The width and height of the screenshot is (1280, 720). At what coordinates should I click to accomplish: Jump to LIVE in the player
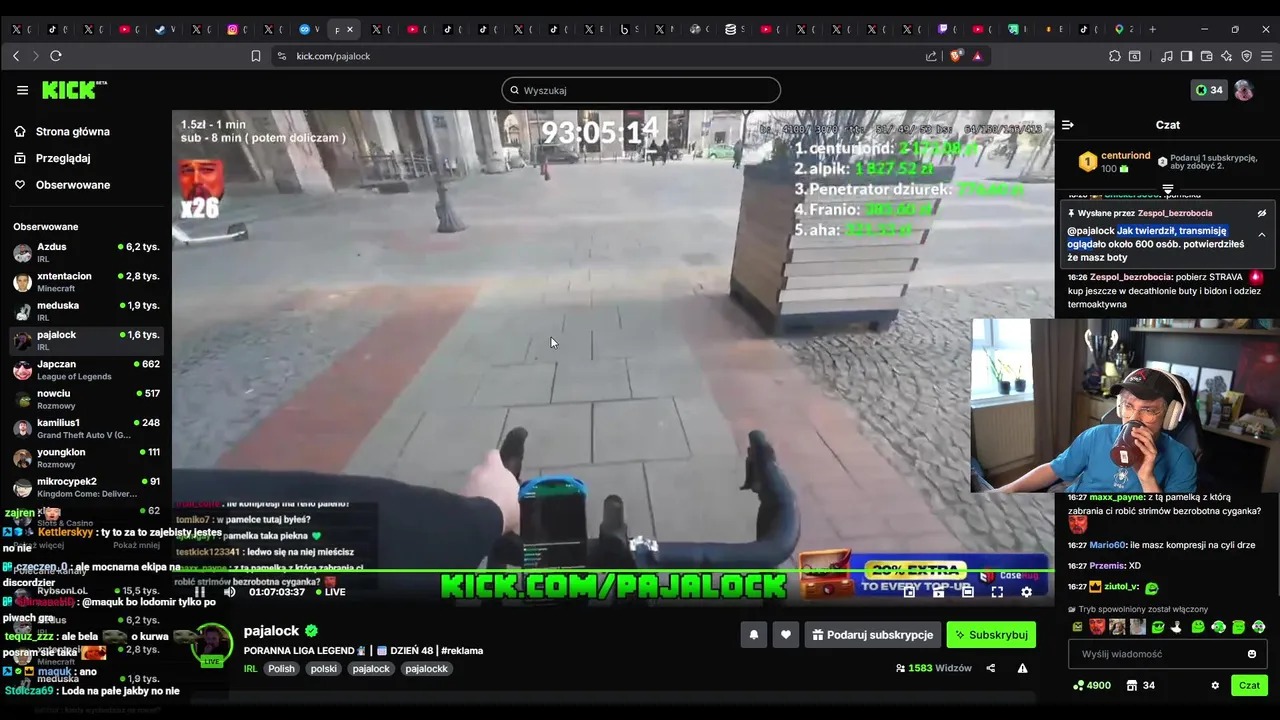tap(330, 592)
